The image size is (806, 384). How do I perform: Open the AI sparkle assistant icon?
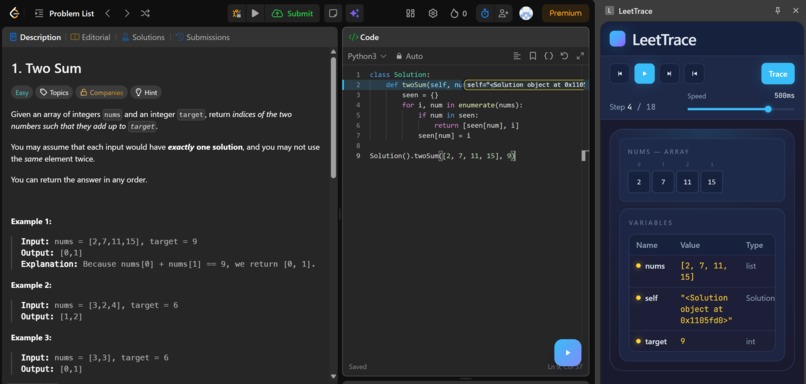coord(355,14)
